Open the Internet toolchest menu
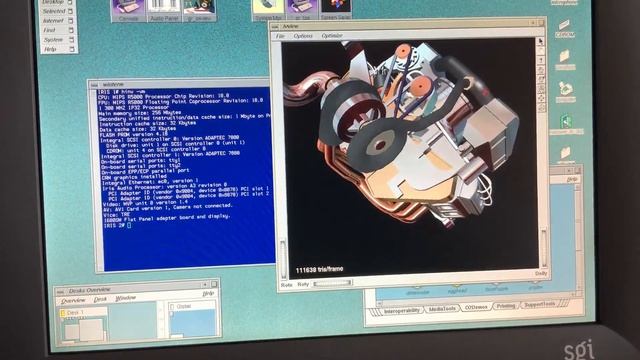This screenshot has height=360, width=640. pos(58,21)
